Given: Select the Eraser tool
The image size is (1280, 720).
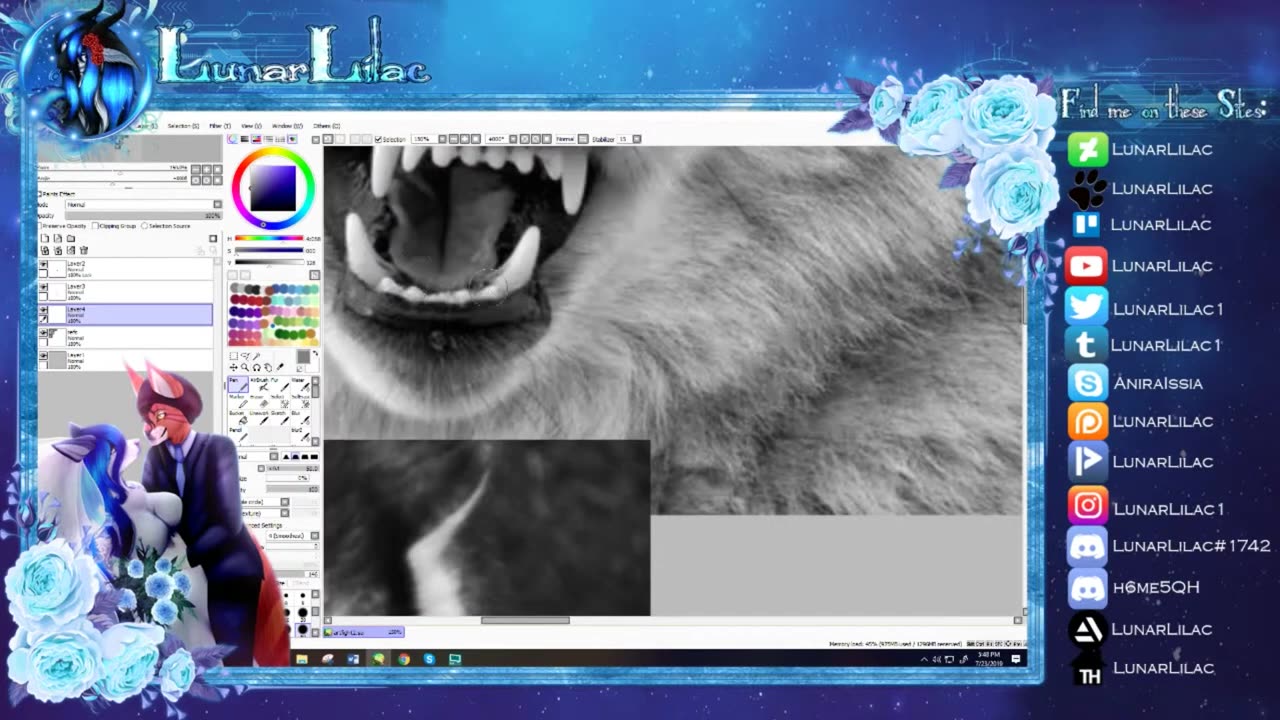Looking at the screenshot, I should [x=261, y=402].
